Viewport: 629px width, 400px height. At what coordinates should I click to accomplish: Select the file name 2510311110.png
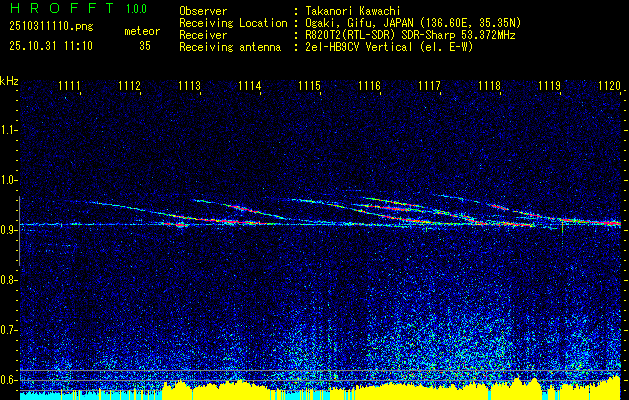(x=51, y=27)
